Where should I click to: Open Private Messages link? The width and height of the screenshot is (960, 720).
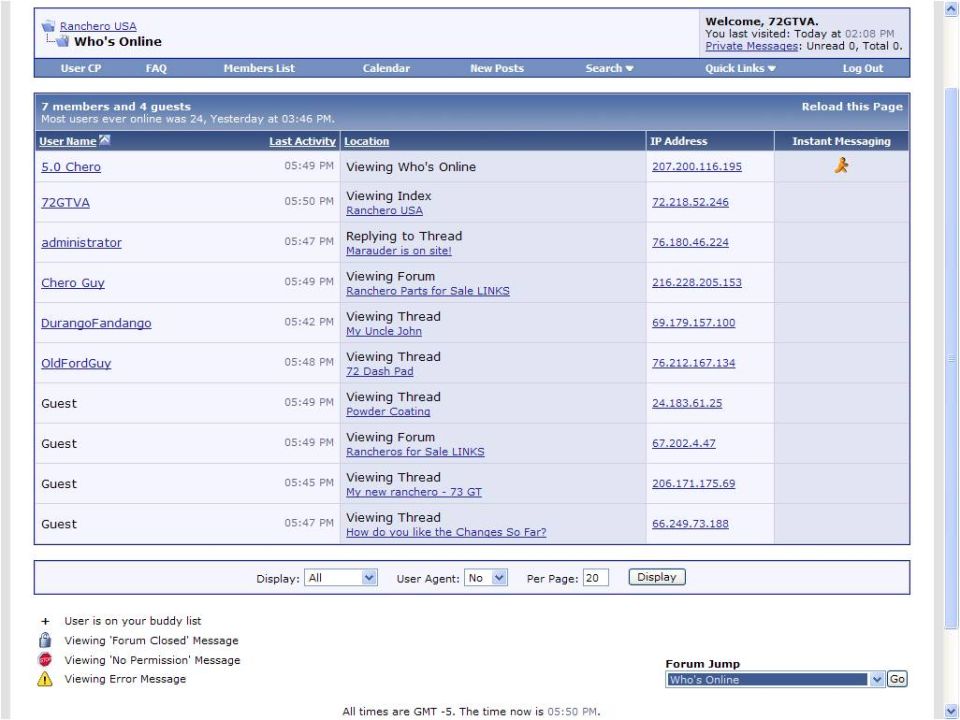coord(752,46)
